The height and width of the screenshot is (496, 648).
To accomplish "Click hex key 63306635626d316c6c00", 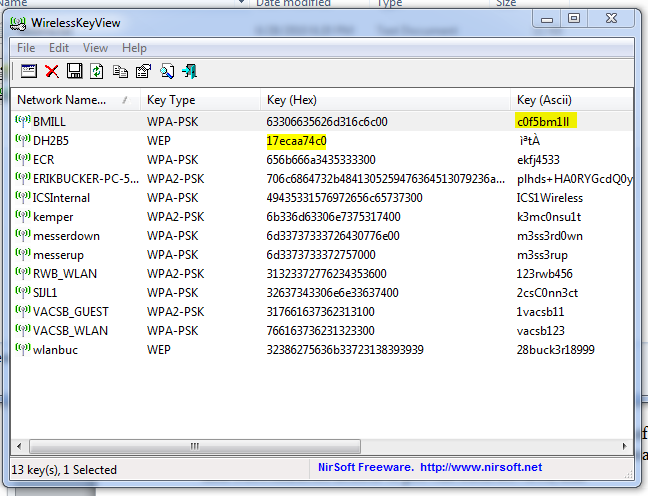I will coord(327,122).
